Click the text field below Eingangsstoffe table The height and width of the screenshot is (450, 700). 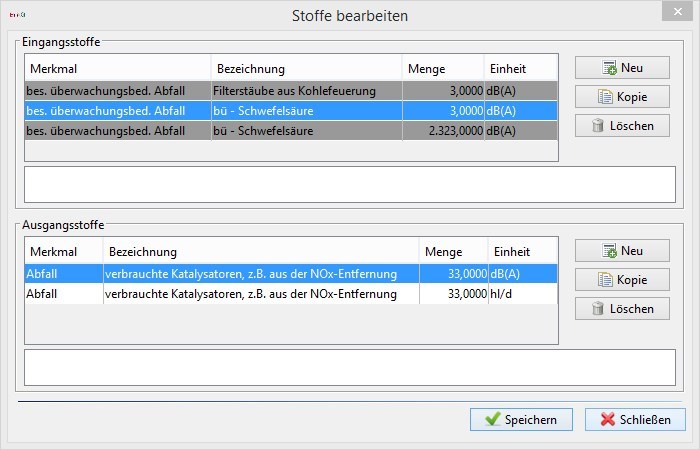pos(349,184)
